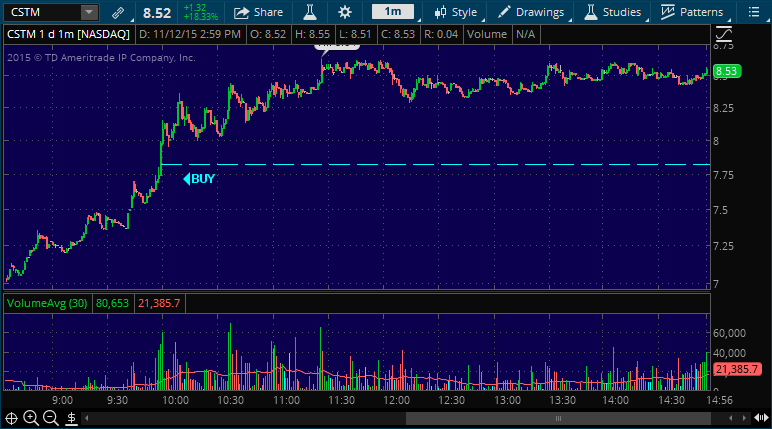Click into the CSTM symbol field
The width and height of the screenshot is (772, 429).
(x=42, y=12)
